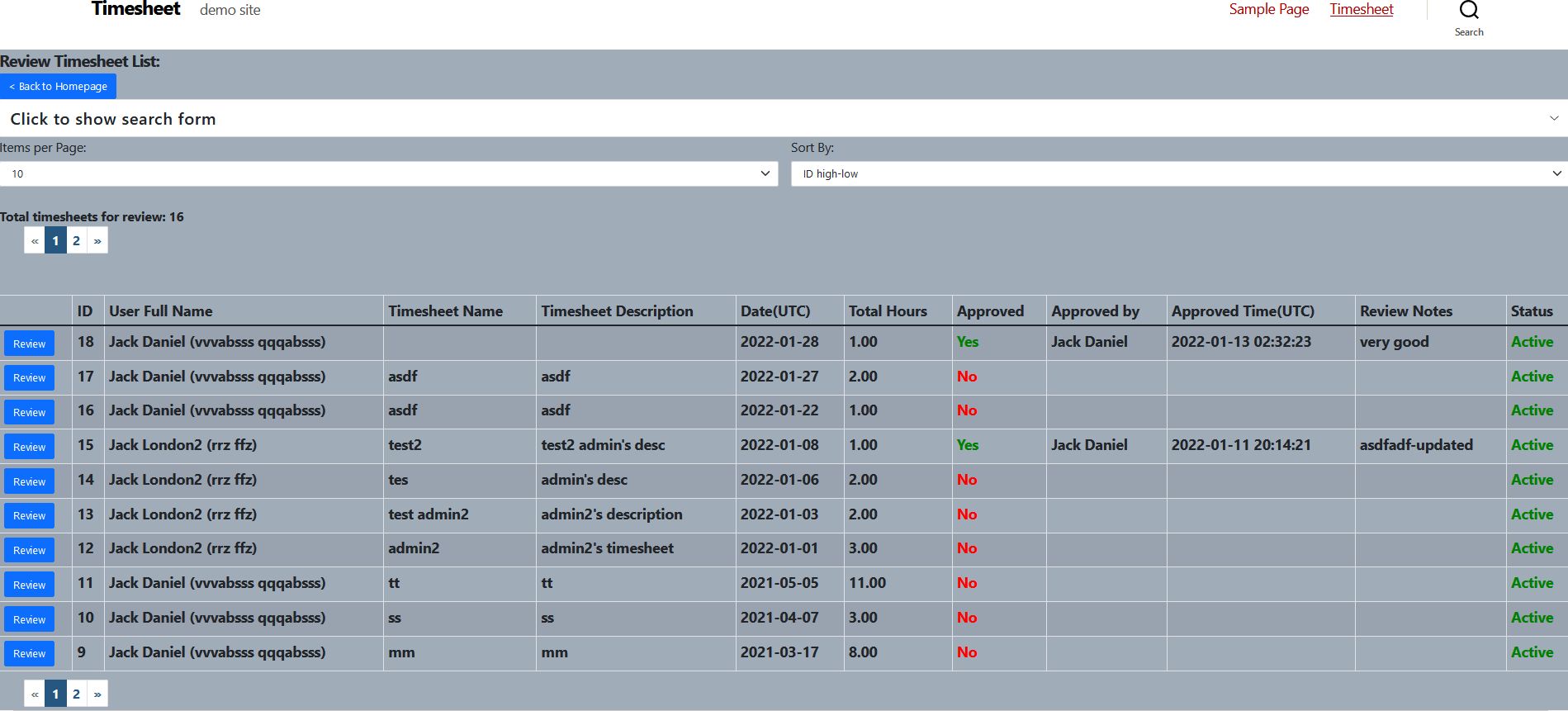Click 'test admin2' timesheet name
Image resolution: width=1568 pixels, height=711 pixels.
coord(429,514)
